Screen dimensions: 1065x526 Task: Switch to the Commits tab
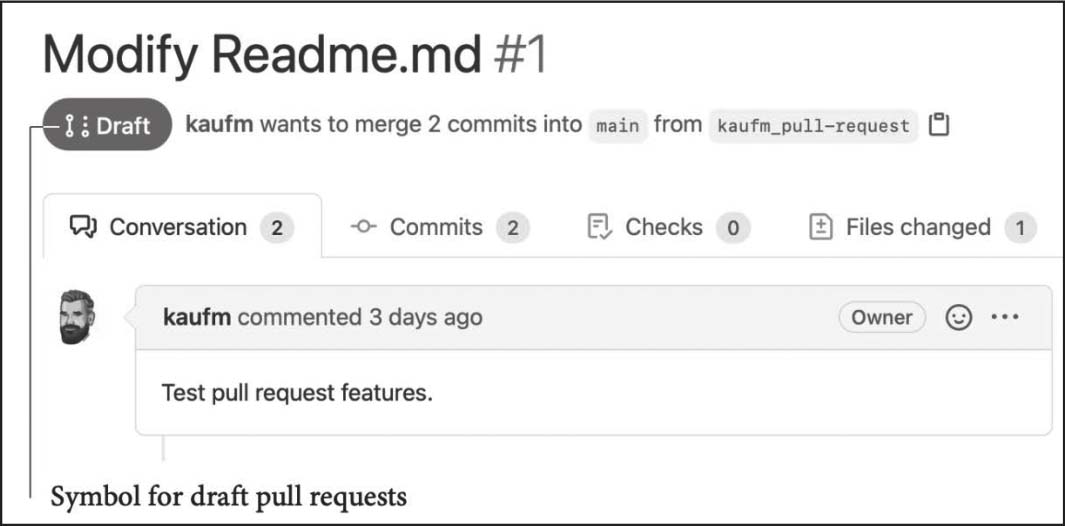point(436,228)
